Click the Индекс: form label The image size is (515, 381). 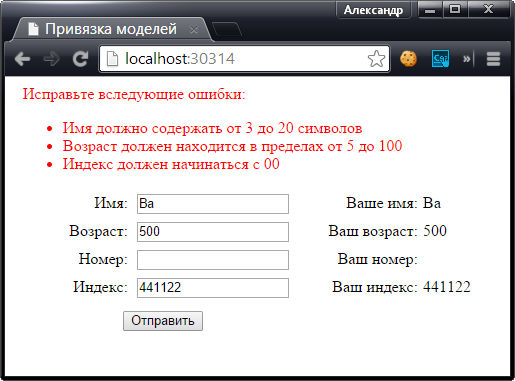point(100,287)
